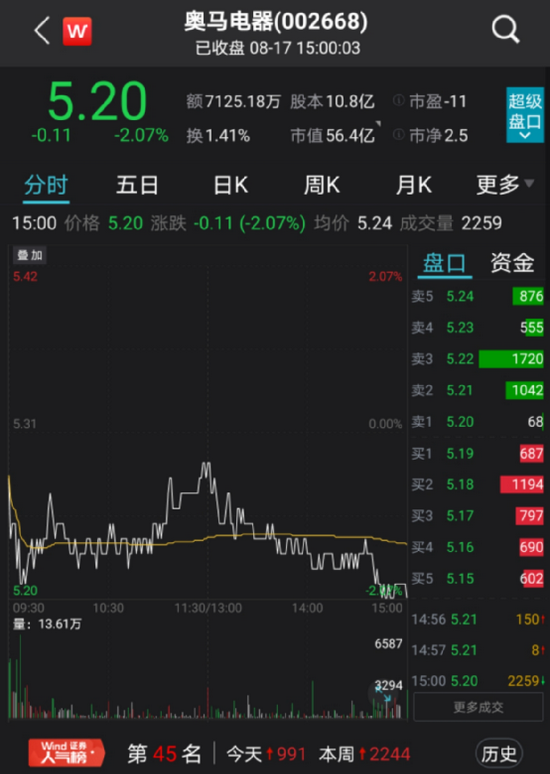The image size is (550, 774).
Task: Tap the back arrow icon
Action: pyautogui.click(x=42, y=31)
